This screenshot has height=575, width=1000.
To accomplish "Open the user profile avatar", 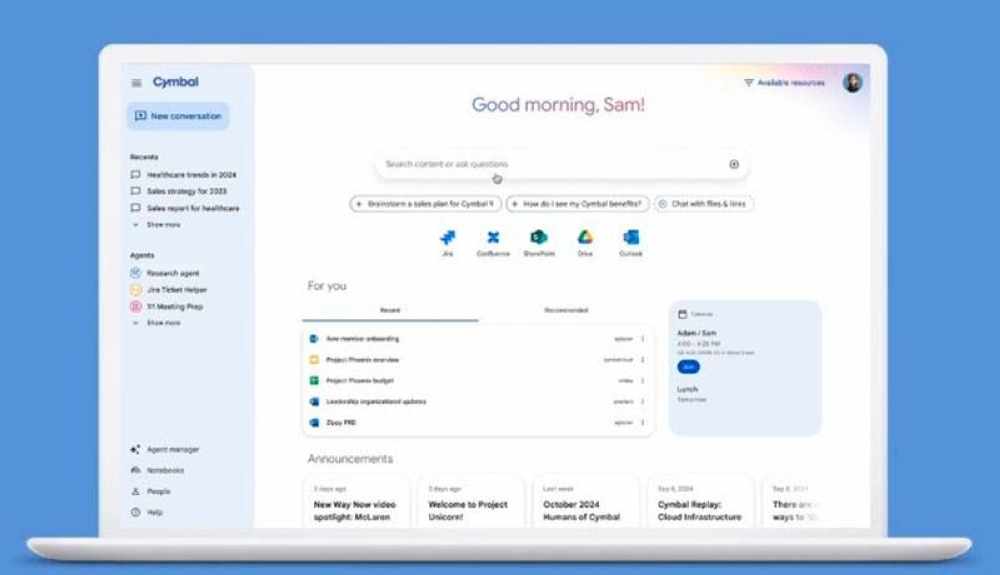I will (x=853, y=83).
